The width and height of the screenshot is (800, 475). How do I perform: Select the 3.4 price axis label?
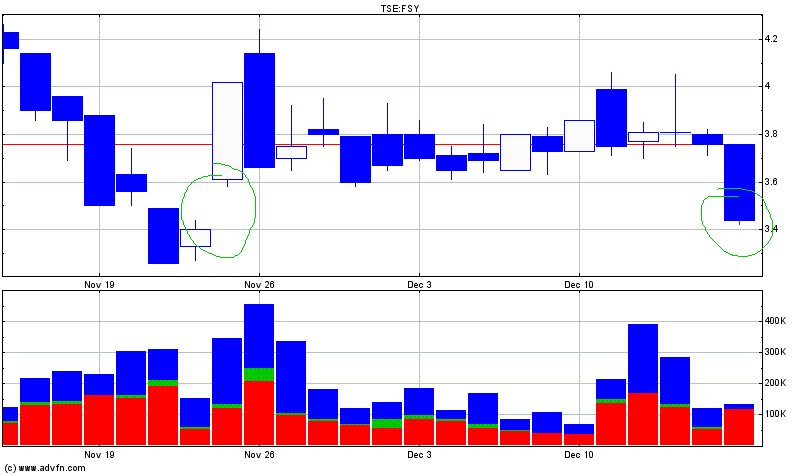pyautogui.click(x=771, y=229)
